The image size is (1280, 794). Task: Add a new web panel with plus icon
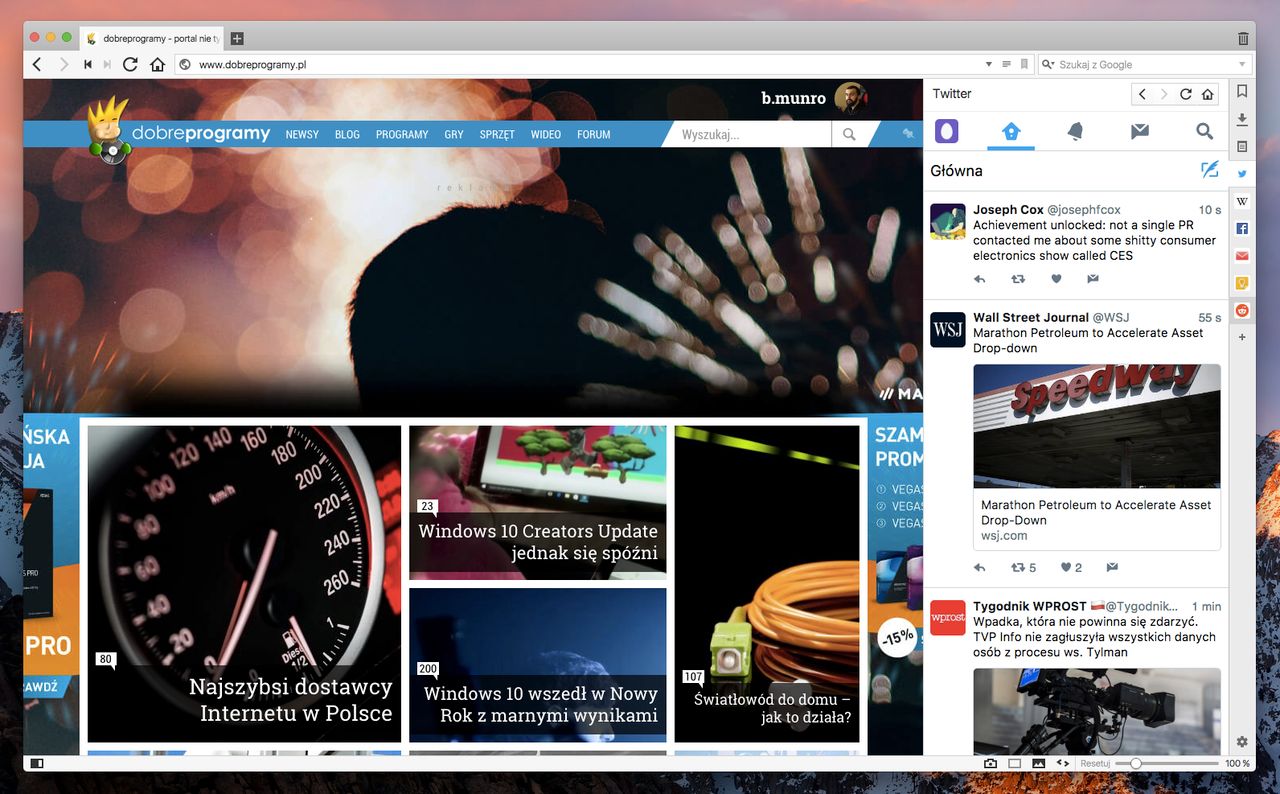coord(1242,337)
